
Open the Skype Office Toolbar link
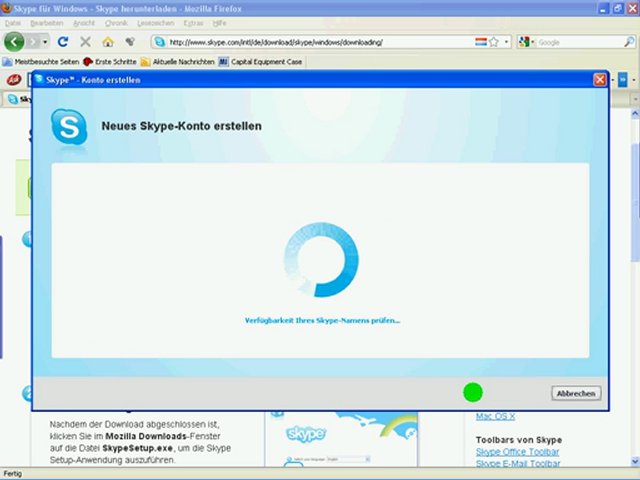click(517, 452)
